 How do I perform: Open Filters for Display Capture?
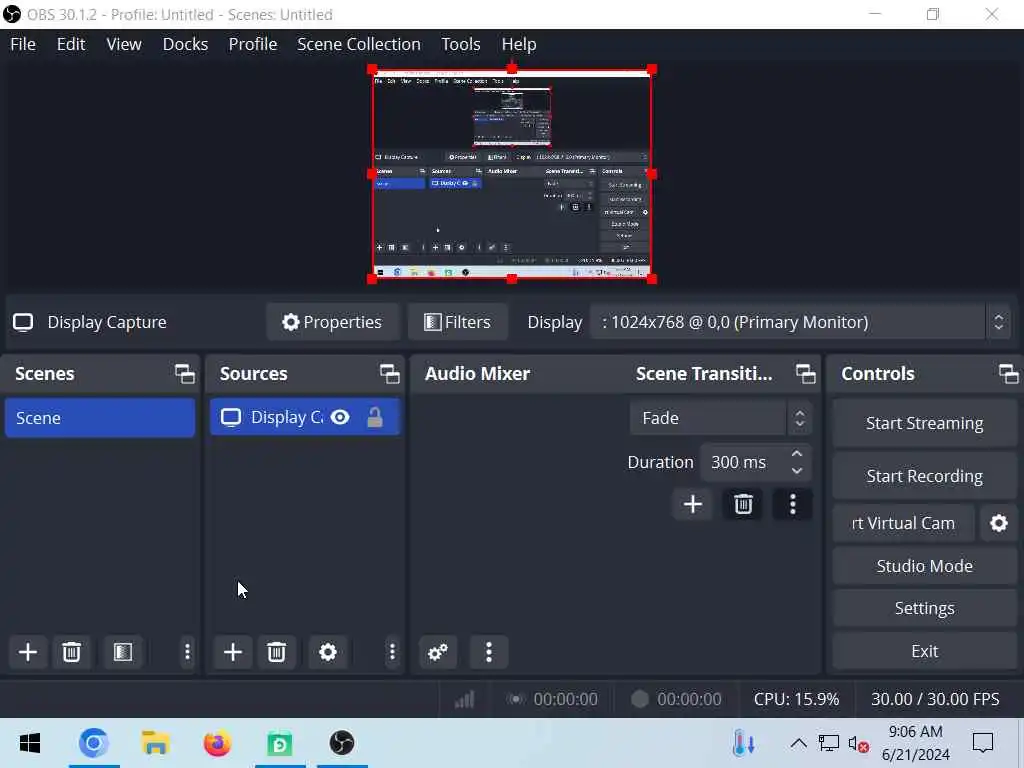(x=458, y=323)
